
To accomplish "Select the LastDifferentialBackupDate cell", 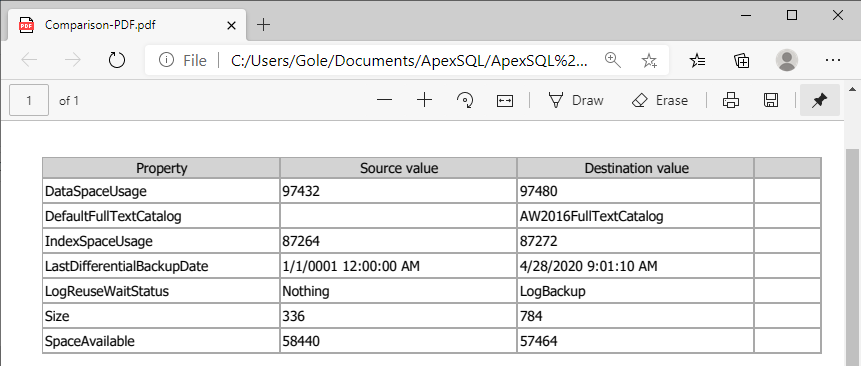I will click(161, 267).
